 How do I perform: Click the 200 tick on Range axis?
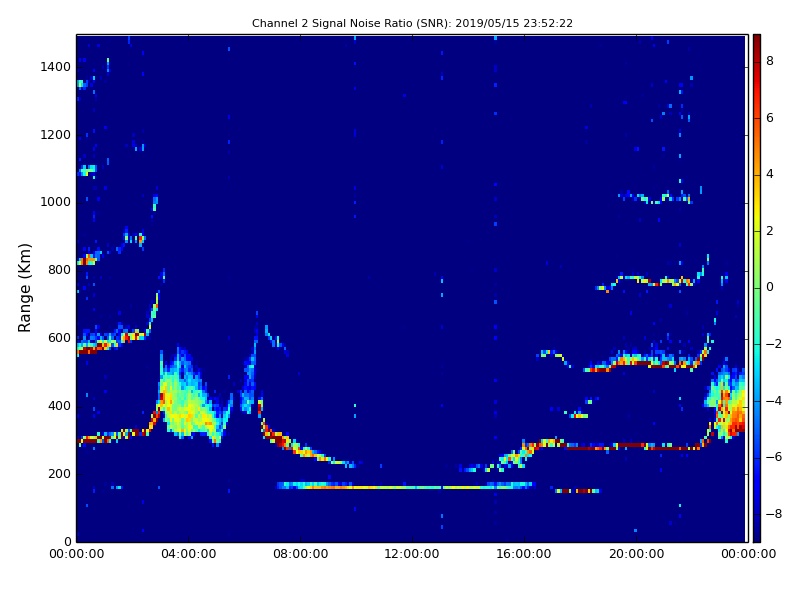click(60, 474)
